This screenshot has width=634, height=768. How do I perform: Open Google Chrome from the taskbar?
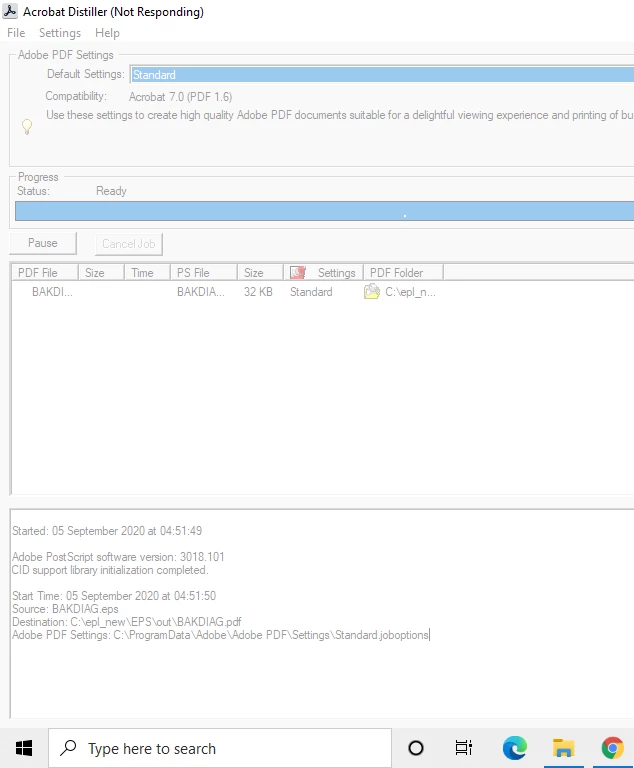[x=612, y=748]
